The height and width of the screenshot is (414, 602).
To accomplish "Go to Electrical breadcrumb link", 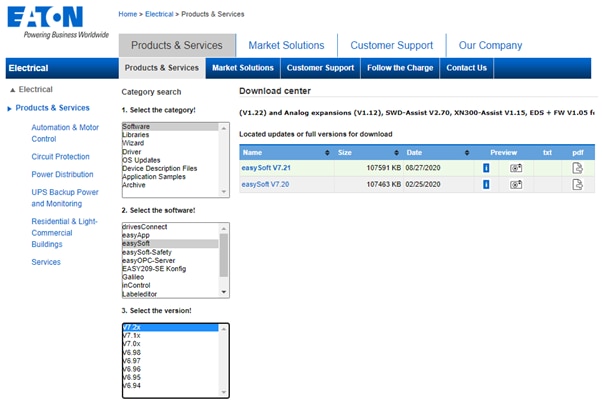I will click(159, 14).
